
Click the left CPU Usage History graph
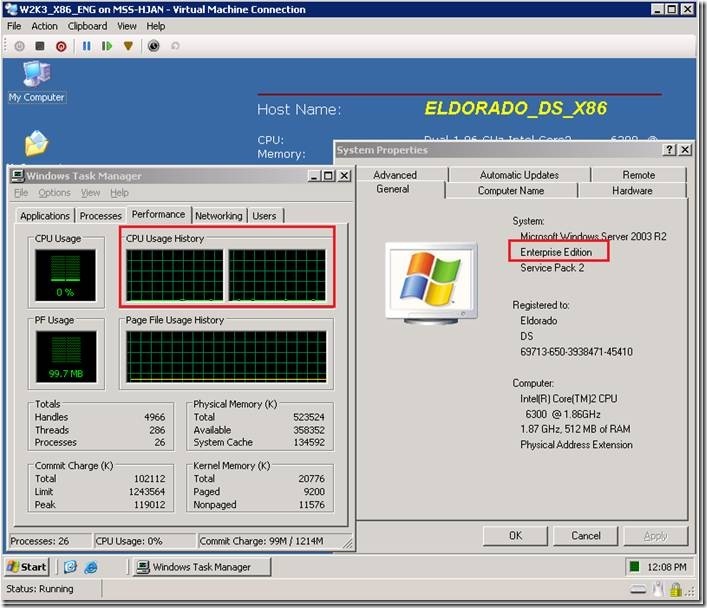174,275
